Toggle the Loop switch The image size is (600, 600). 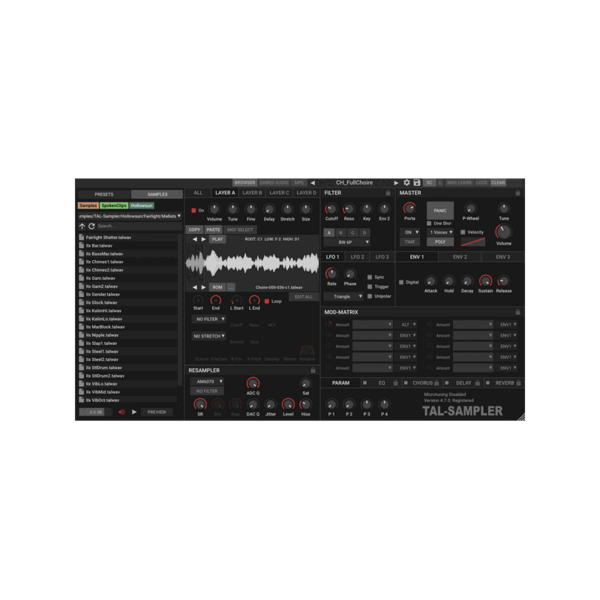[x=267, y=301]
